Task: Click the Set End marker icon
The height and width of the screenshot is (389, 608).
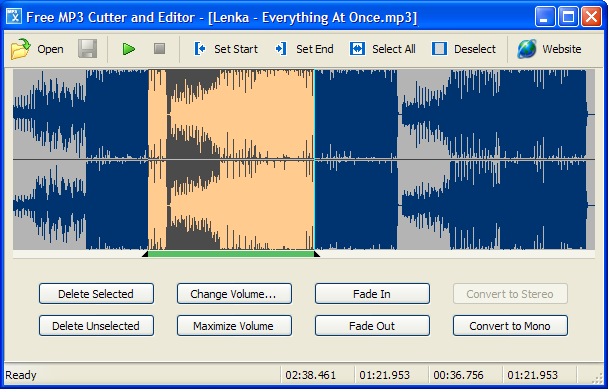Action: (280, 49)
